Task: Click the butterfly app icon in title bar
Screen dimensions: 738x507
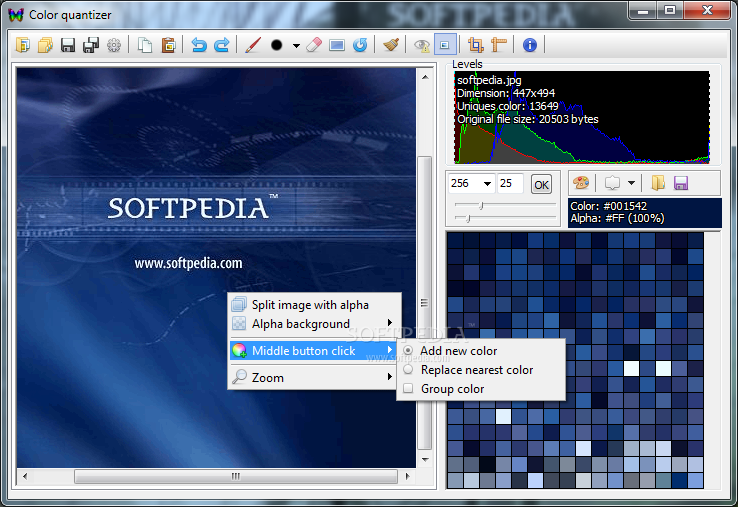Action: coord(16,15)
